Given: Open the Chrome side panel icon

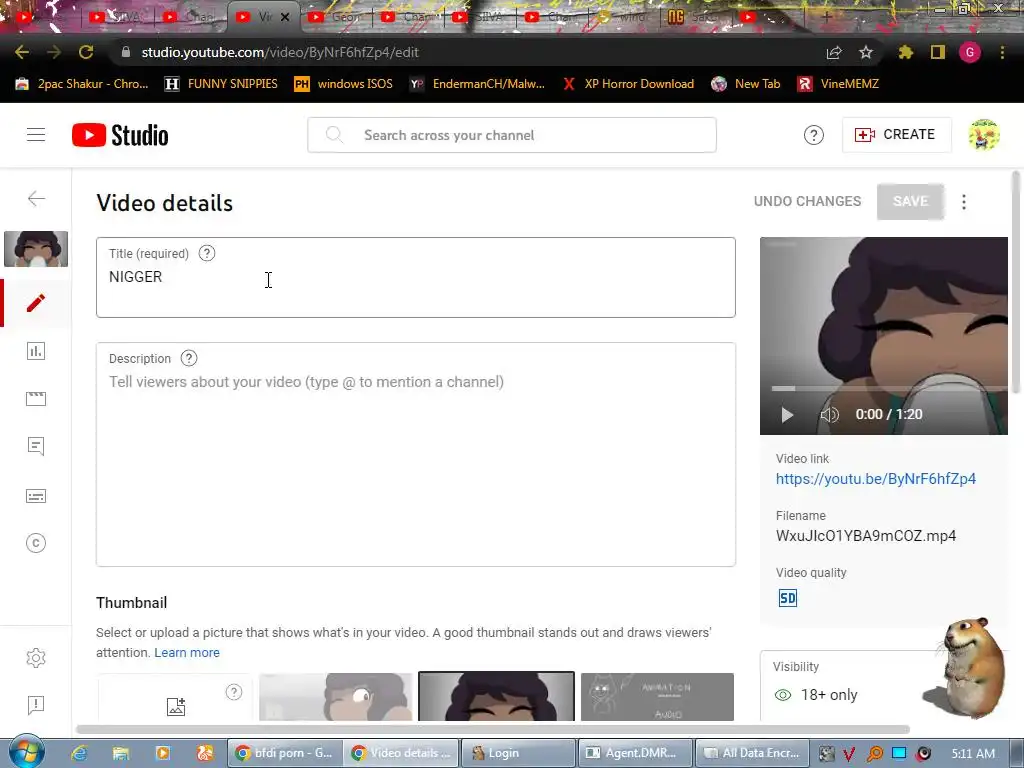Looking at the screenshot, I should pyautogui.click(x=938, y=52).
